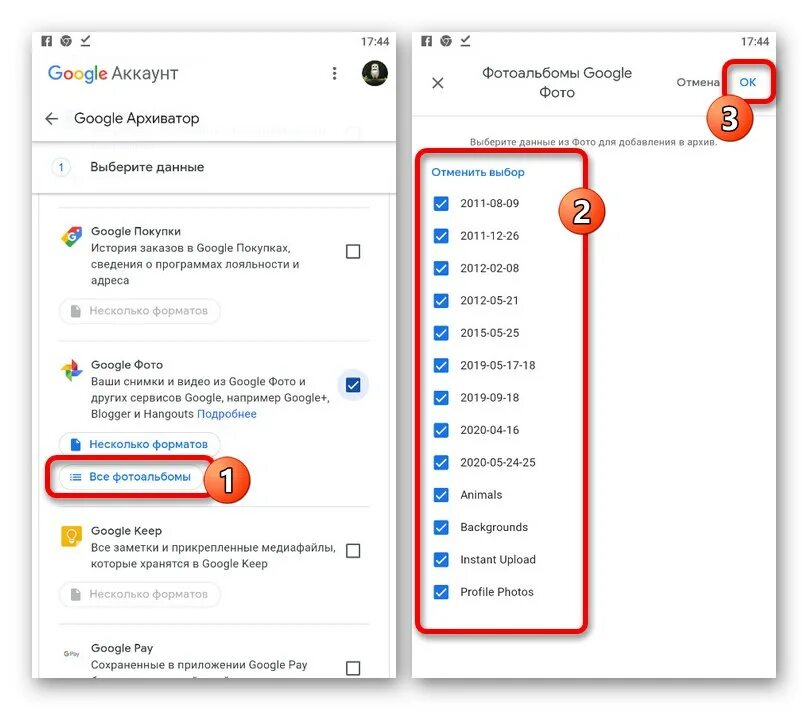The image size is (808, 710).
Task: Uncheck the Animals album
Action: [441, 495]
